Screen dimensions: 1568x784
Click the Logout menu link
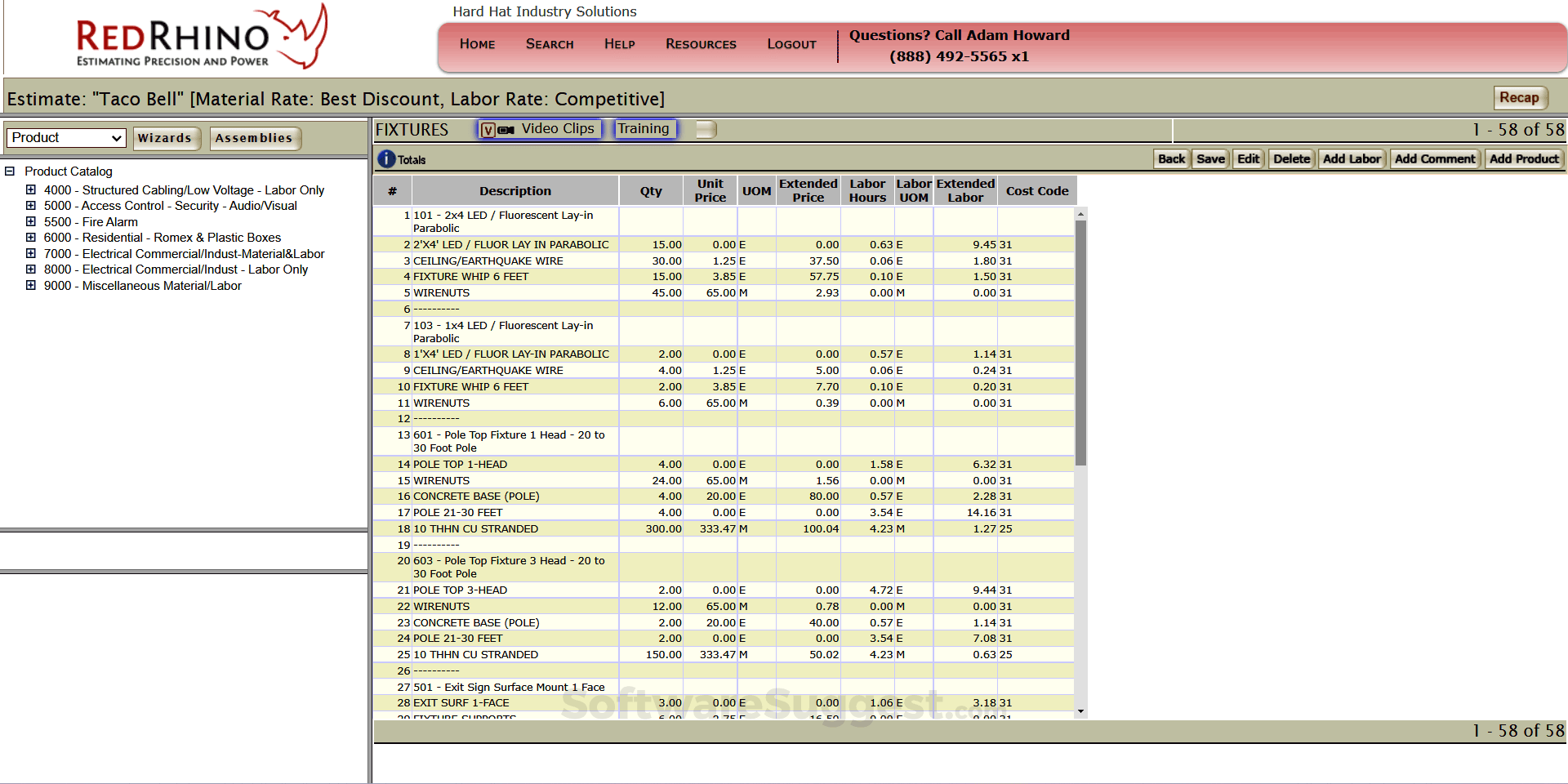[x=791, y=44]
